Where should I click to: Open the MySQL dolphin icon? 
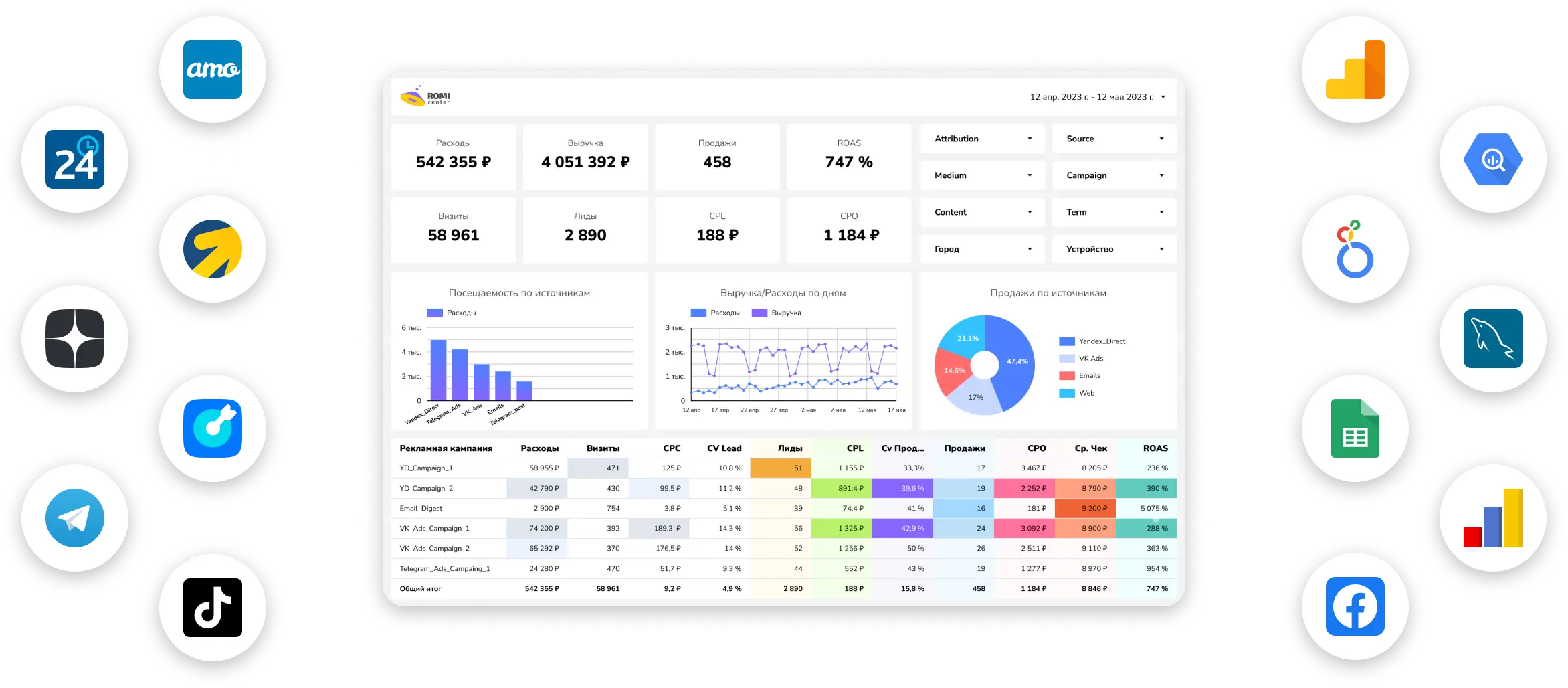tap(1493, 339)
